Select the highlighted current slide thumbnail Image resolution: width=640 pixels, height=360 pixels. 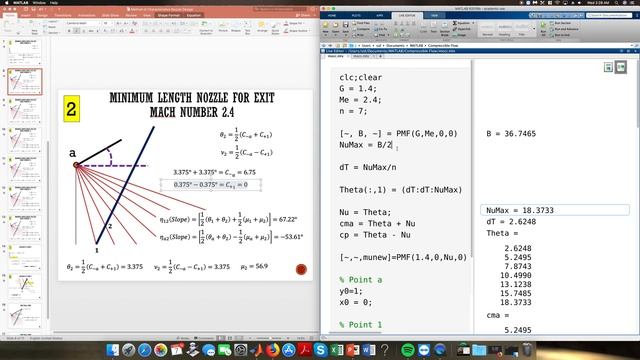pyautogui.click(x=24, y=81)
